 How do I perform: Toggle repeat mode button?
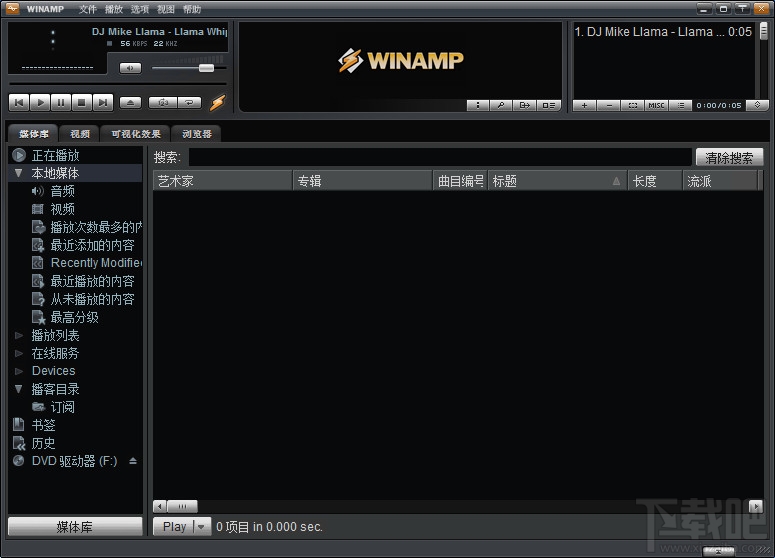[x=189, y=102]
